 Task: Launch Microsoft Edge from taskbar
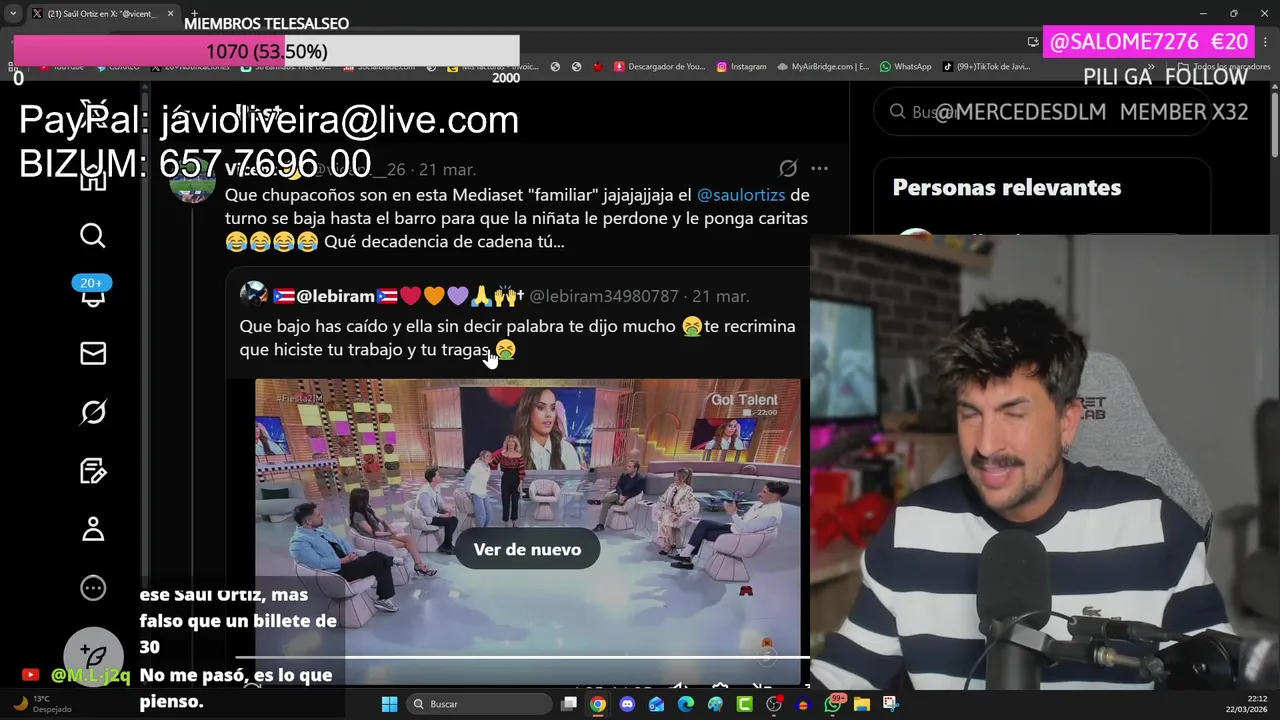tap(685, 704)
